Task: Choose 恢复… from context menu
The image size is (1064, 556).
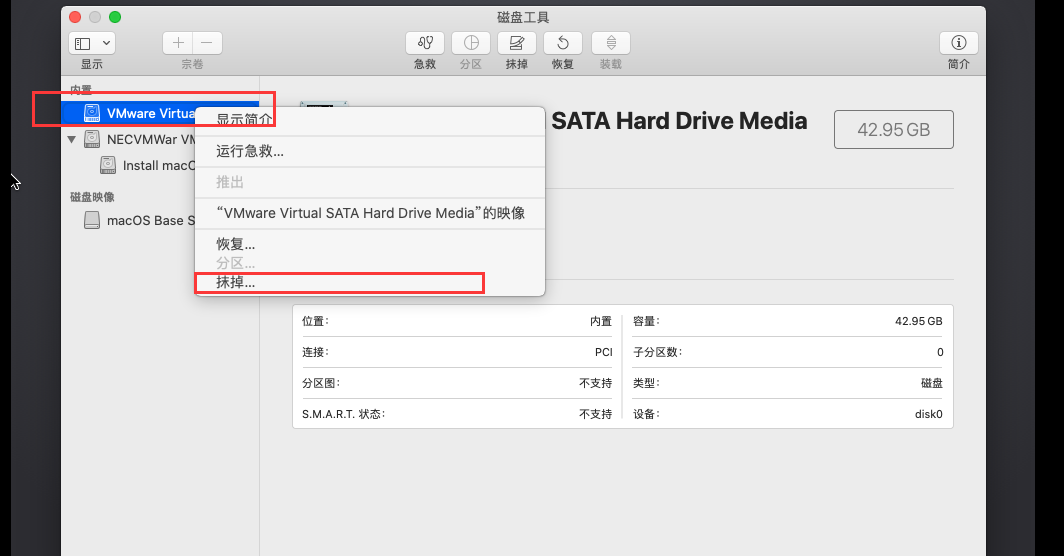Action: (x=370, y=244)
